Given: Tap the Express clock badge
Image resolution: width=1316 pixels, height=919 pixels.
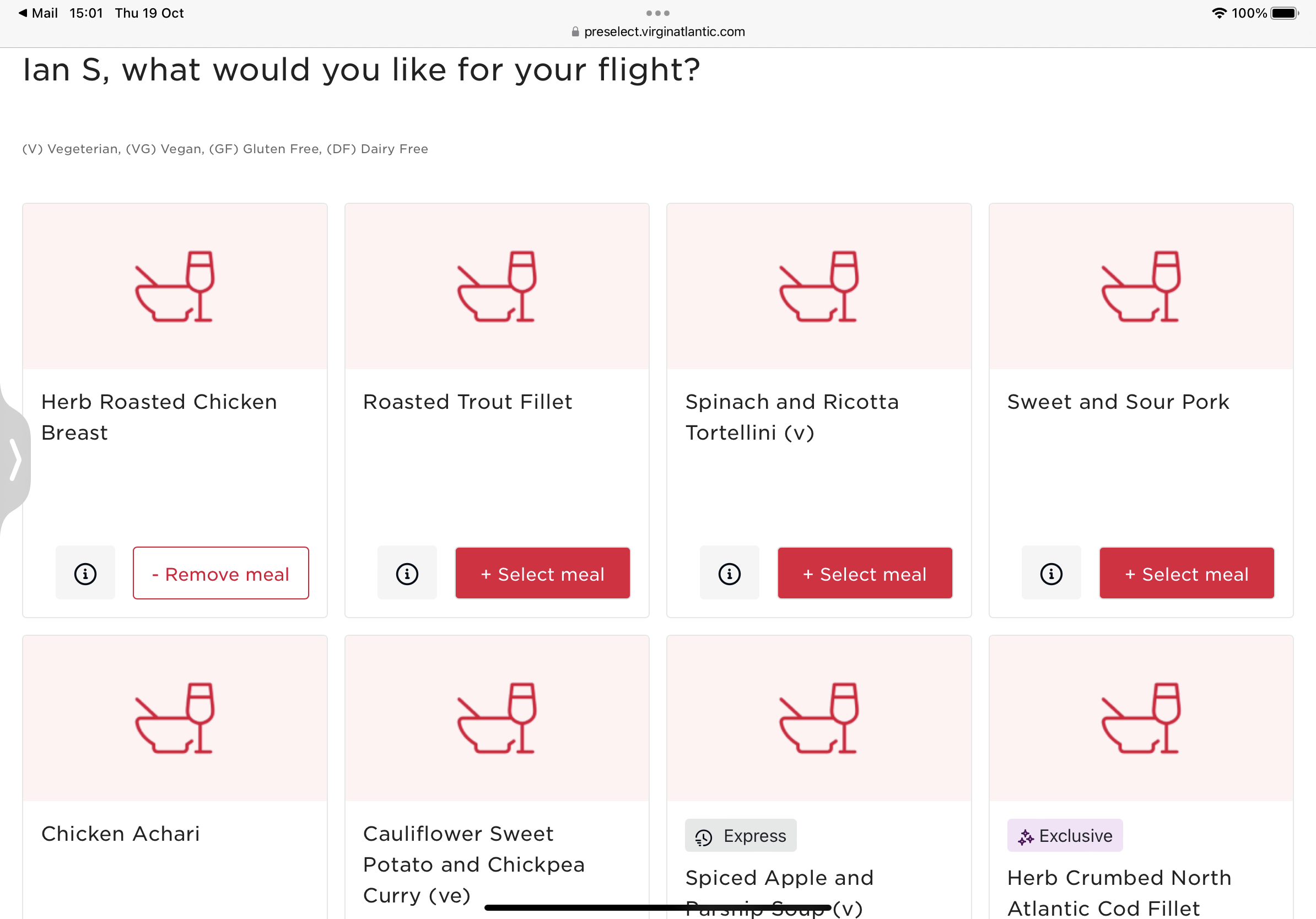Looking at the screenshot, I should [x=741, y=836].
